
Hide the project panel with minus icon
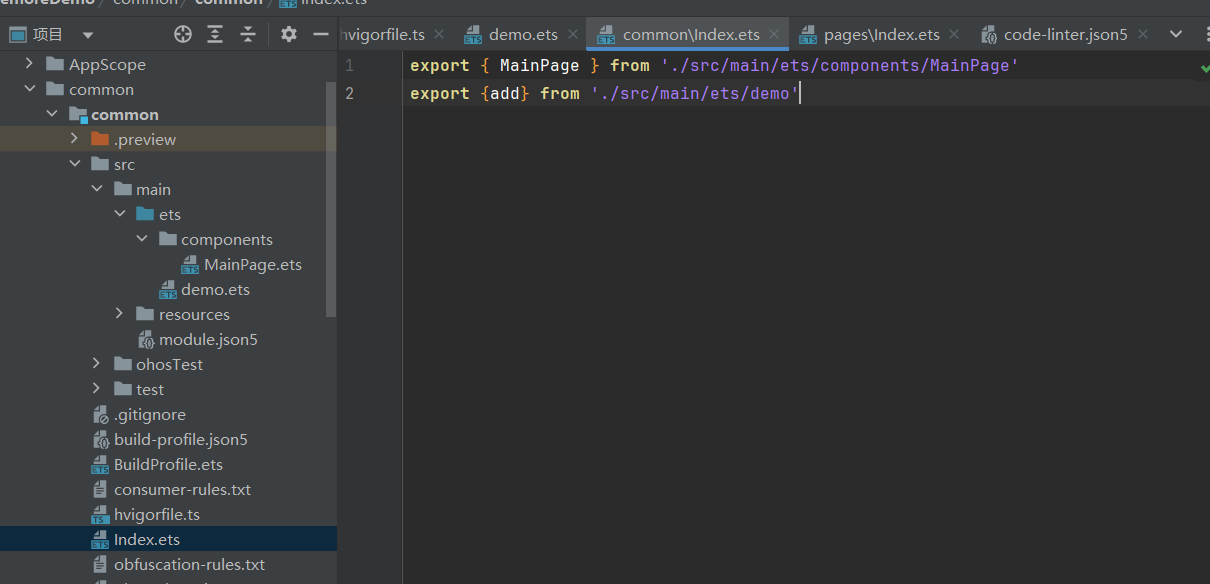coord(321,35)
